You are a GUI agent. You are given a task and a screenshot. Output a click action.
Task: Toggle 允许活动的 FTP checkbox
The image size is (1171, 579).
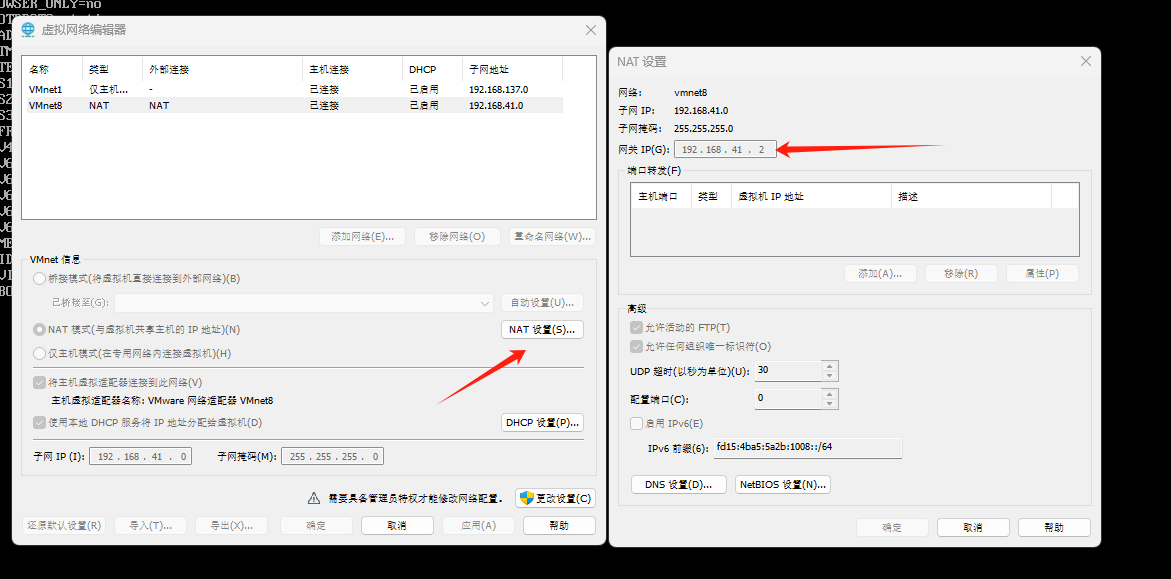tap(636, 327)
